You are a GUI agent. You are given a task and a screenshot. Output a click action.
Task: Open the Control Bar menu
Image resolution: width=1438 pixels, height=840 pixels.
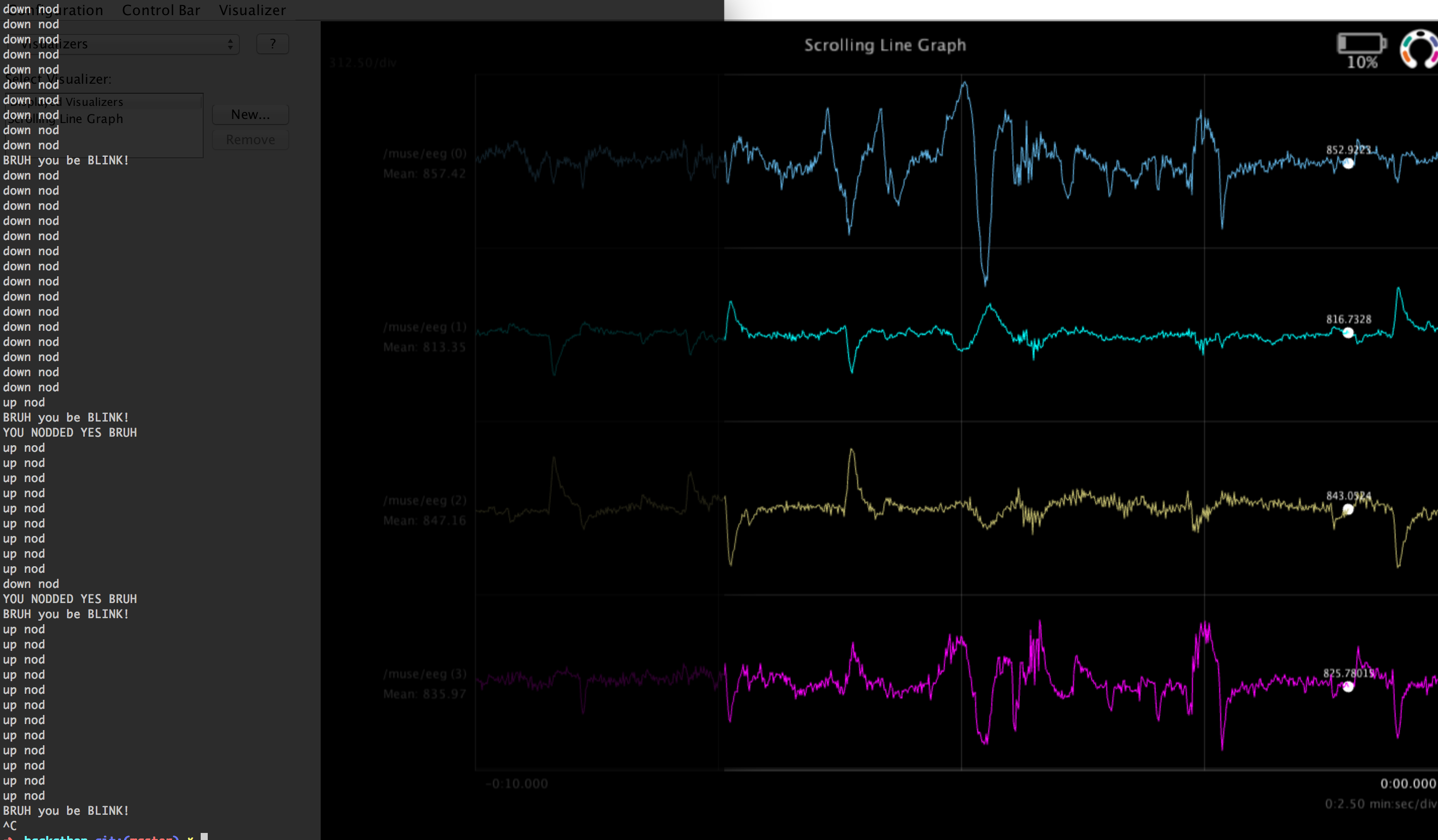(x=161, y=10)
